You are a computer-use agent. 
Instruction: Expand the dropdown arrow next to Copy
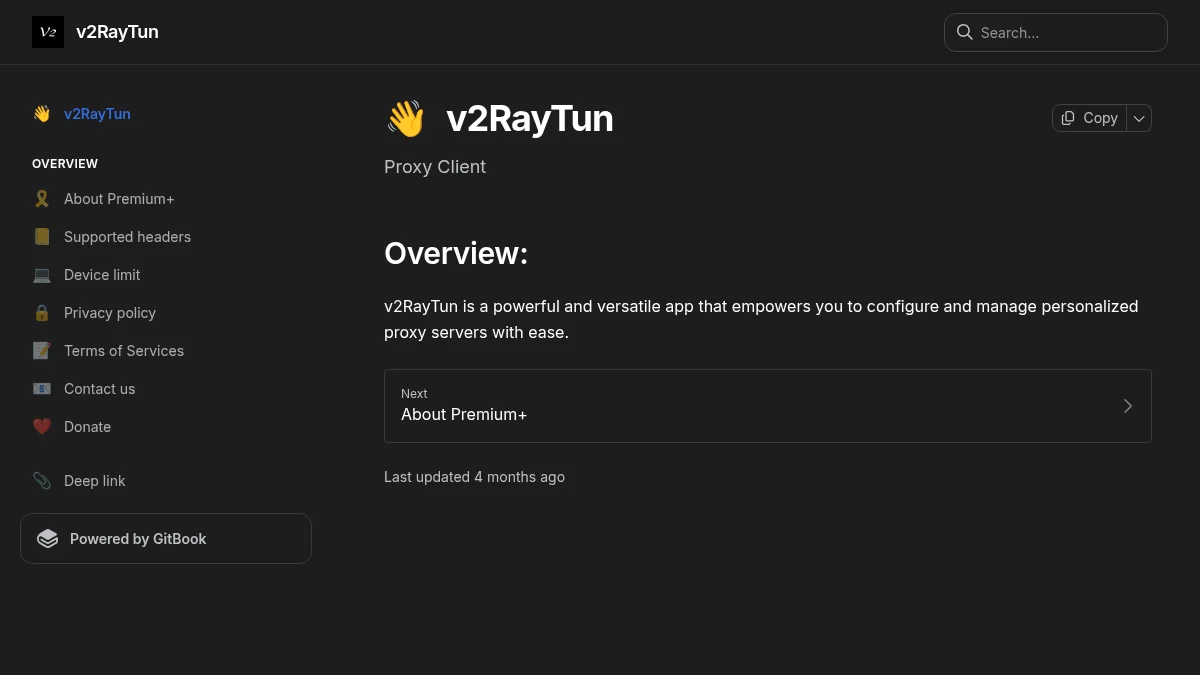pos(1139,118)
